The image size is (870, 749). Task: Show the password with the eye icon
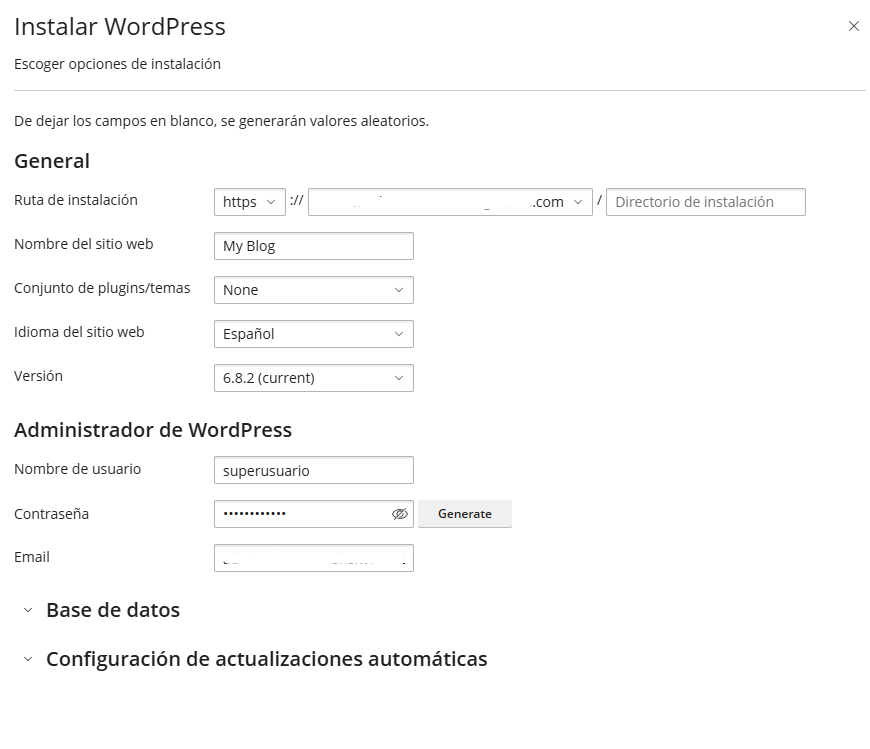[x=400, y=514]
